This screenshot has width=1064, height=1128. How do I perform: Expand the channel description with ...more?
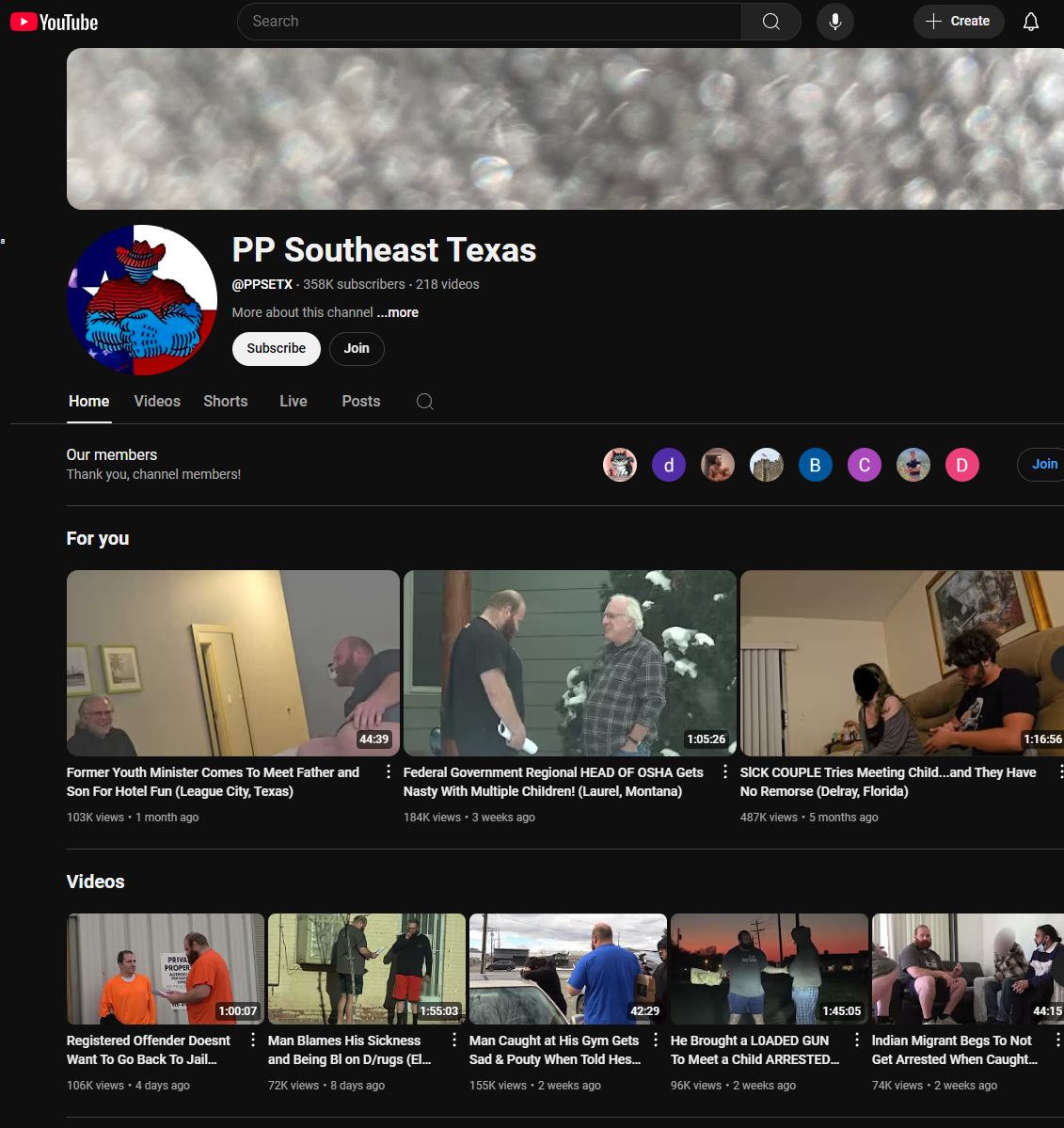click(x=397, y=312)
